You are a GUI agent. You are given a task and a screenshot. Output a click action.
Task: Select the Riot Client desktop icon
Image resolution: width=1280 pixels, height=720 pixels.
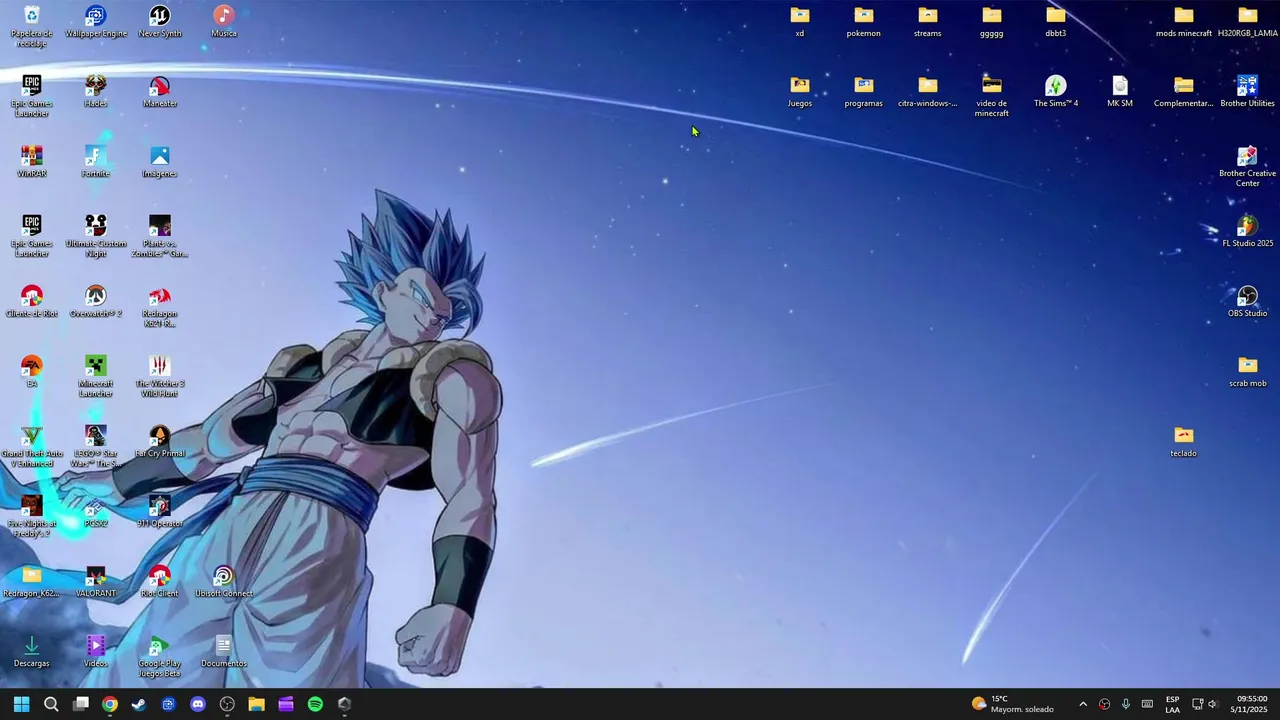[160, 582]
